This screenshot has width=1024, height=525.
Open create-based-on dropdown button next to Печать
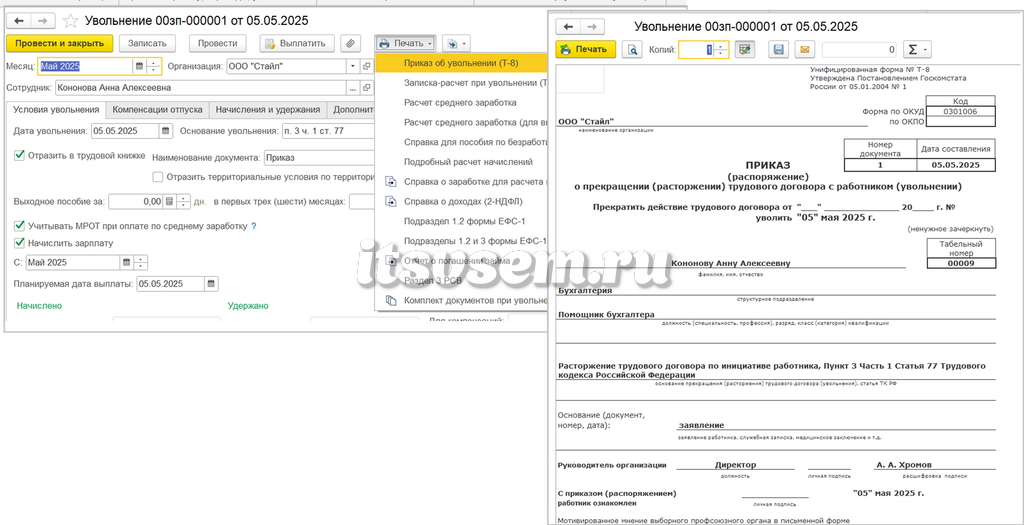(x=455, y=43)
